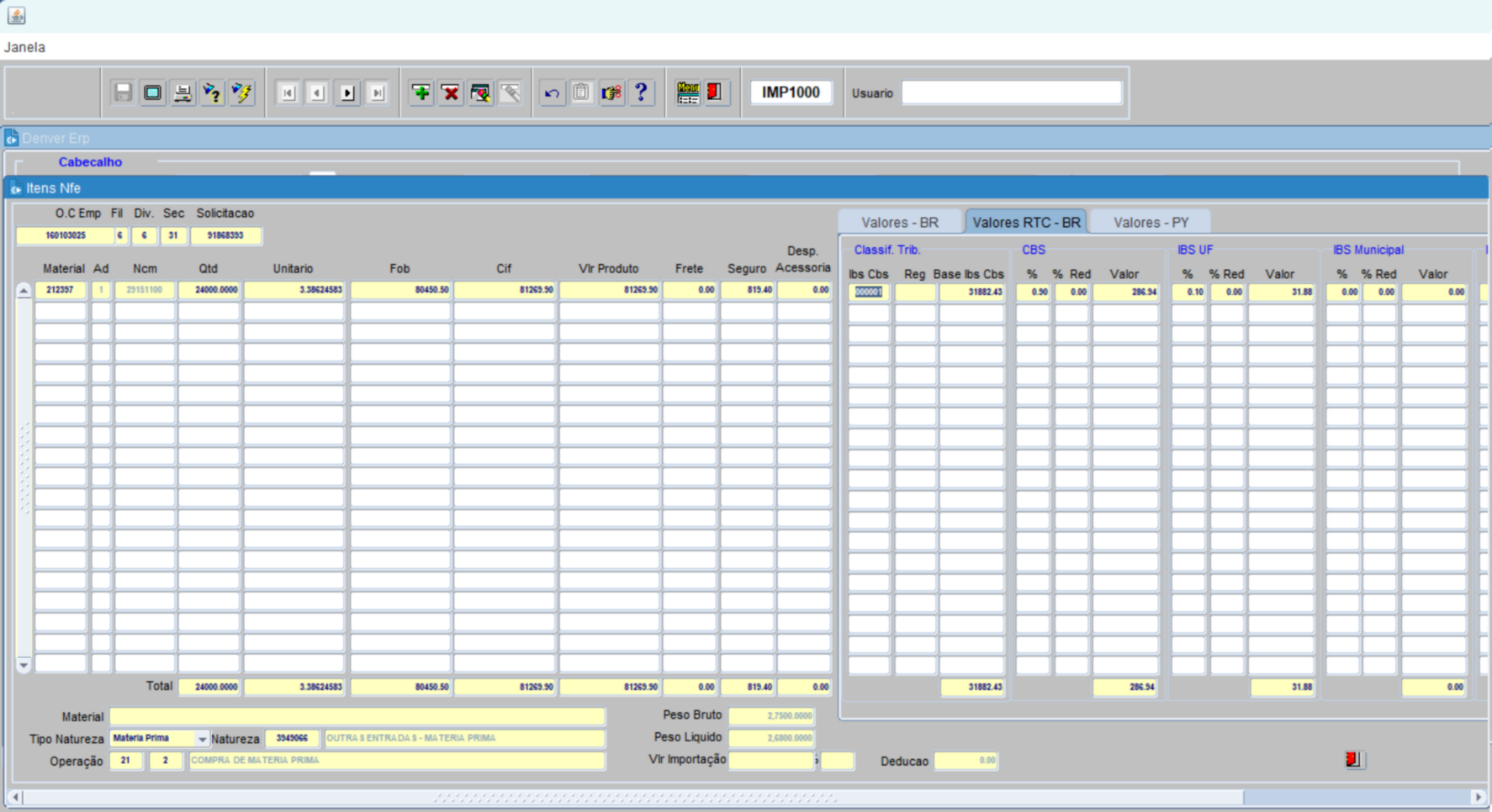
Task: Click the horizontal scrollbar right arrow
Action: coord(1478,797)
